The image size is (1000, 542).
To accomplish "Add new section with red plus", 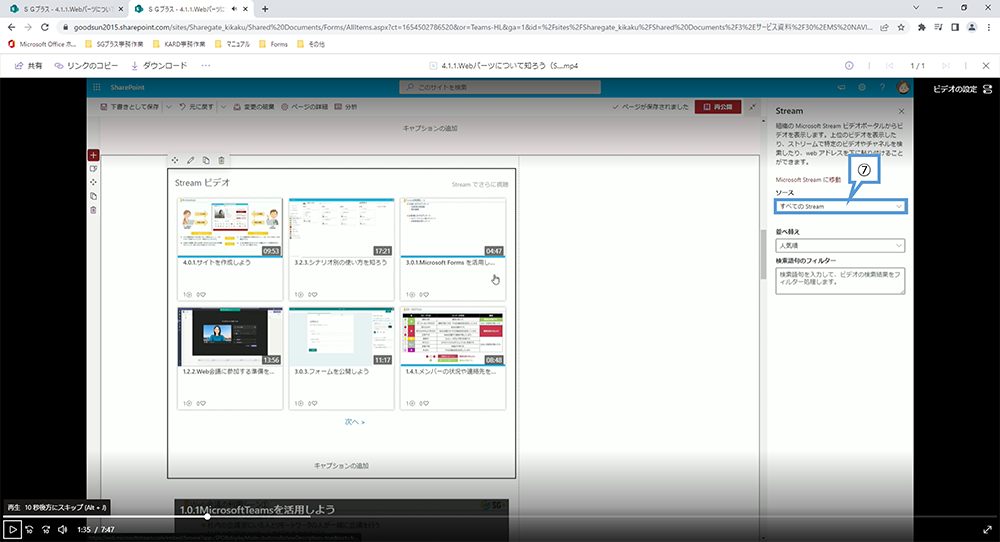I will [93, 155].
